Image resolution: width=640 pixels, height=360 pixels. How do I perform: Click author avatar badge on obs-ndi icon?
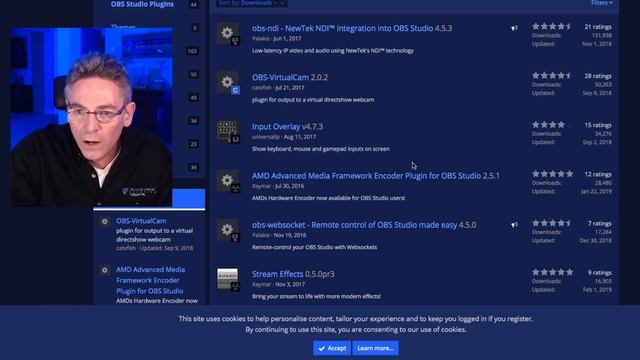(236, 41)
